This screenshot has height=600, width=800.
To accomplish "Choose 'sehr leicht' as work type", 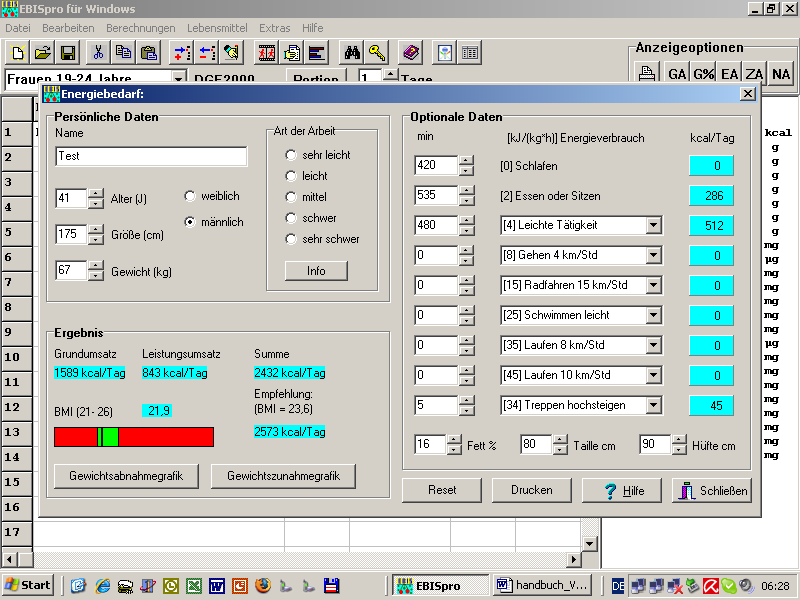I will [x=291, y=155].
